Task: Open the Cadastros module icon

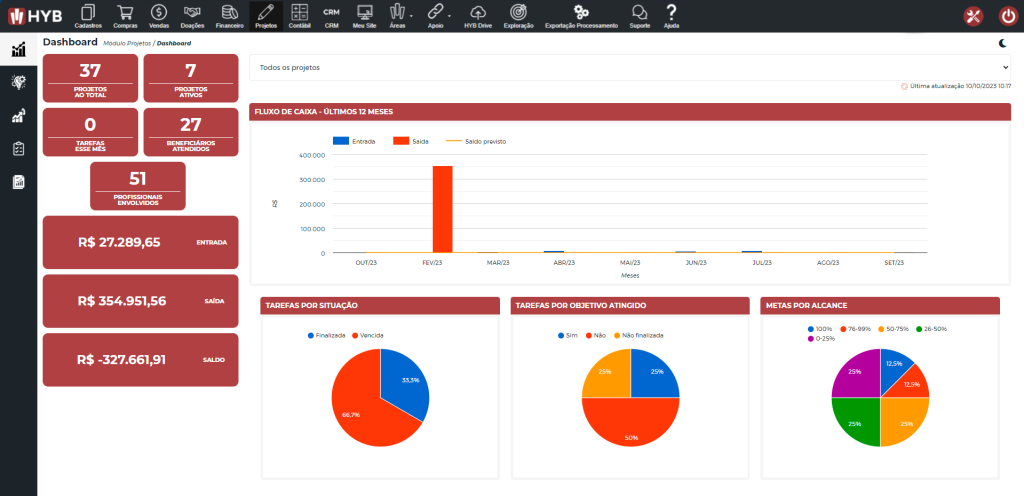Action: pyautogui.click(x=87, y=15)
